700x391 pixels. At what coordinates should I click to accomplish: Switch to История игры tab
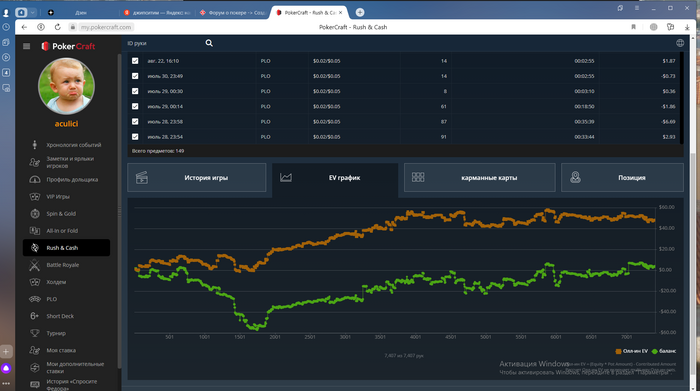pos(196,178)
